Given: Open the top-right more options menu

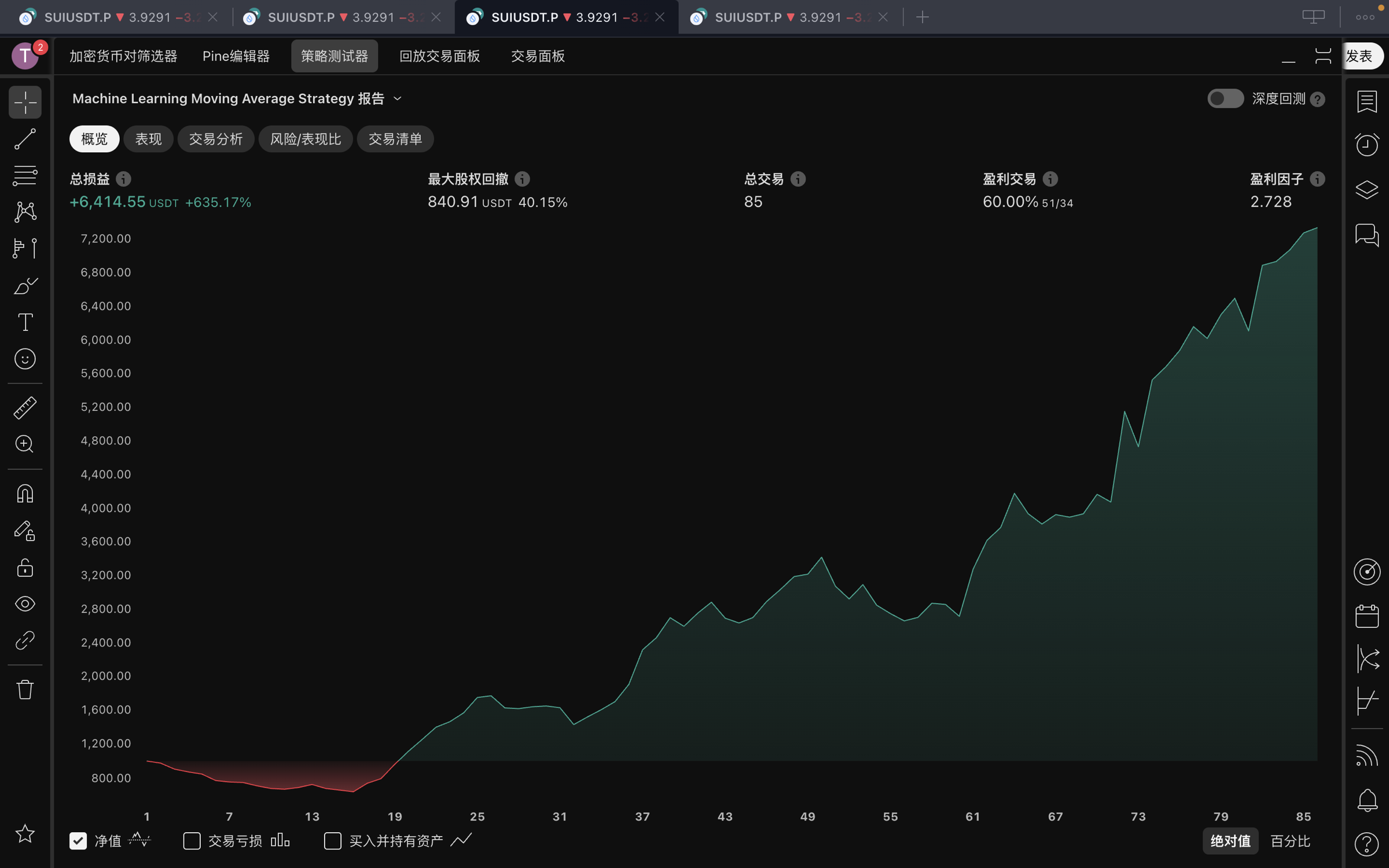Looking at the screenshot, I should [x=1365, y=17].
